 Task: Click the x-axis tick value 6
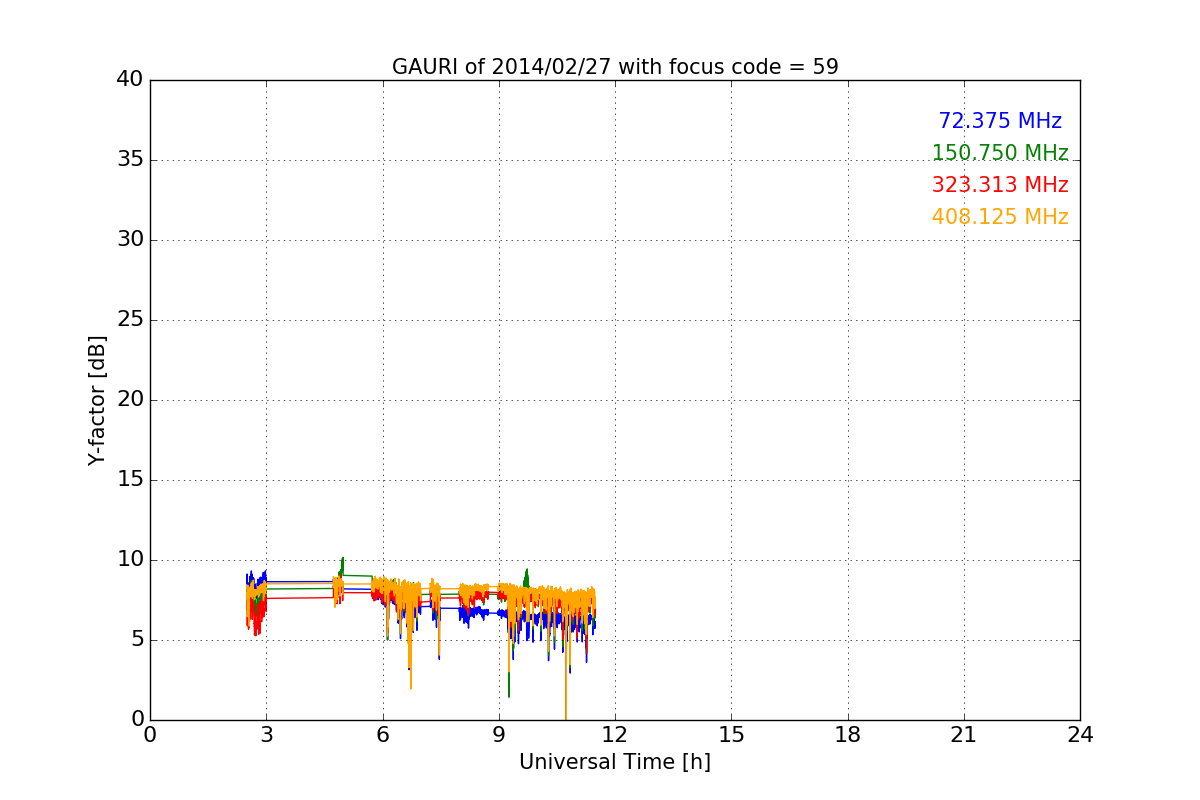383,735
